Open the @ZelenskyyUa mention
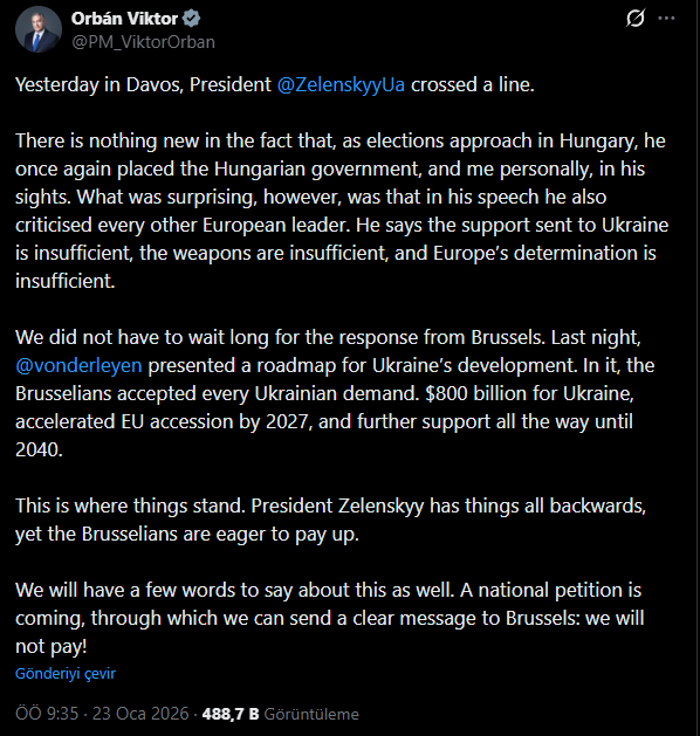 [x=343, y=85]
